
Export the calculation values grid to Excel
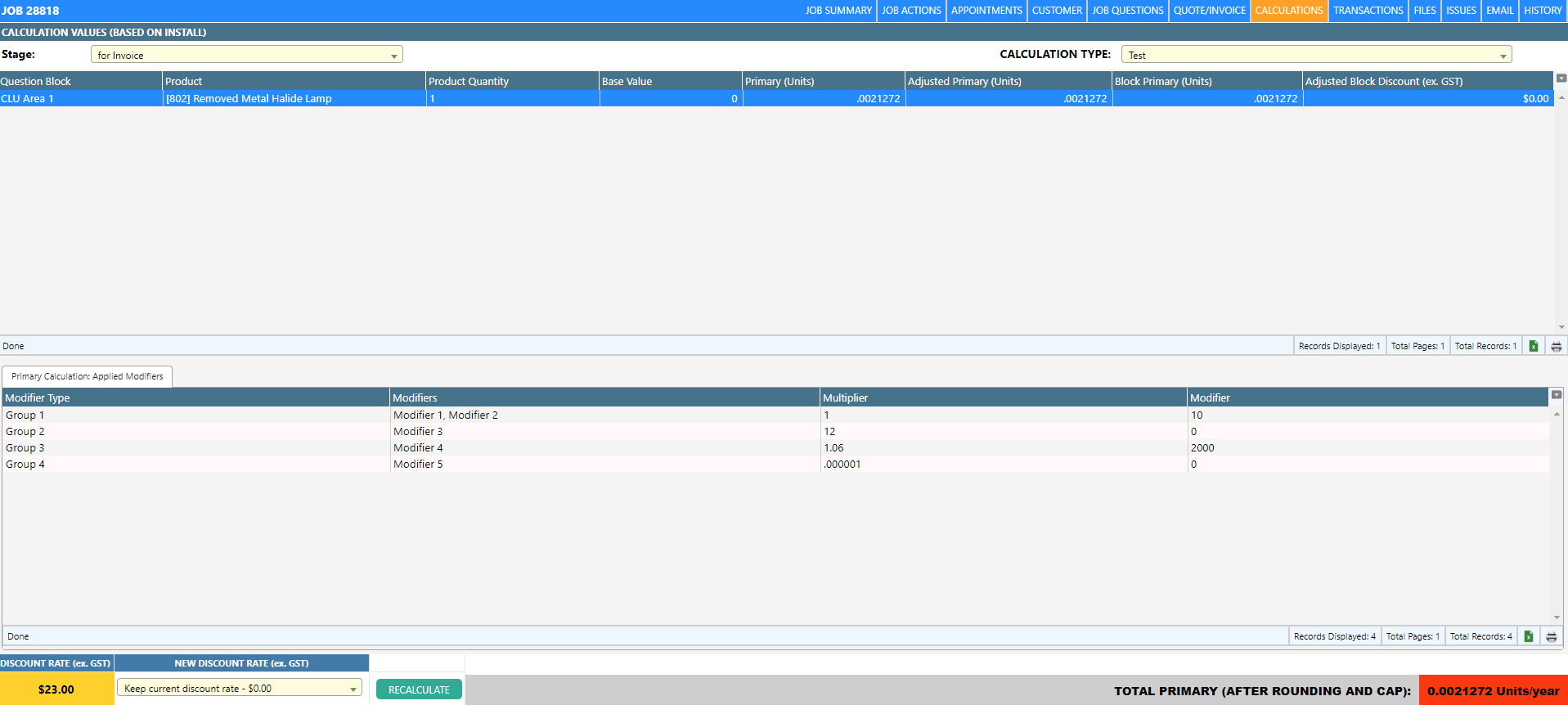pyautogui.click(x=1533, y=346)
